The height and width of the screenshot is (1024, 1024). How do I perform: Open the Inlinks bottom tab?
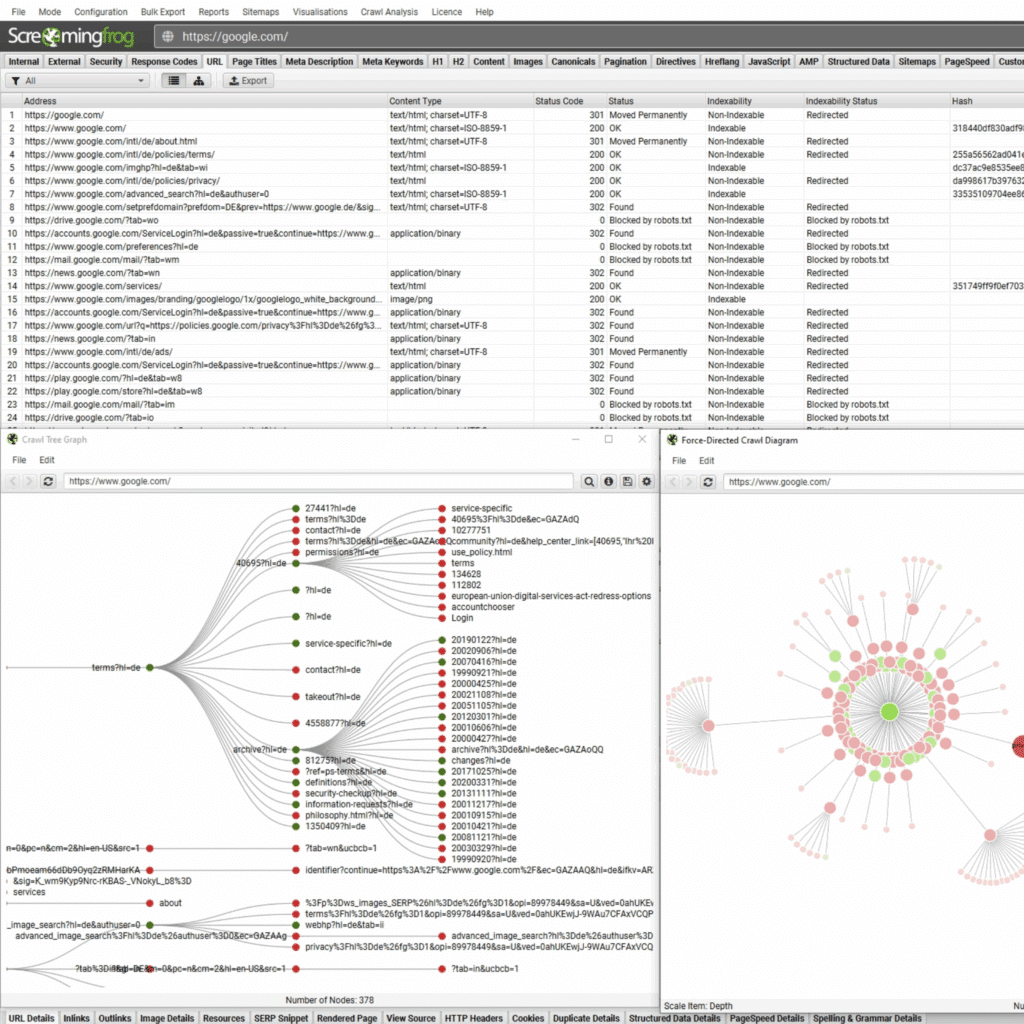76,1018
